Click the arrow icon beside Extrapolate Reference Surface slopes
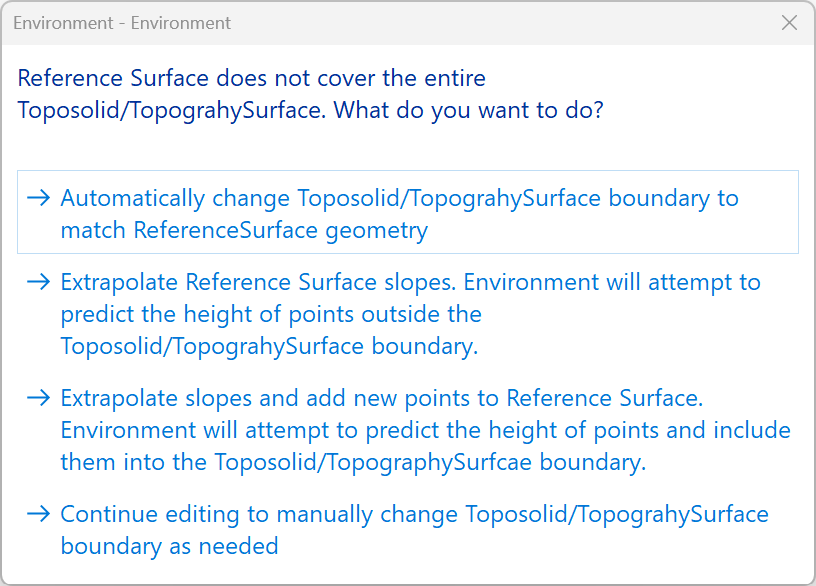The width and height of the screenshot is (816, 586). coord(39,282)
